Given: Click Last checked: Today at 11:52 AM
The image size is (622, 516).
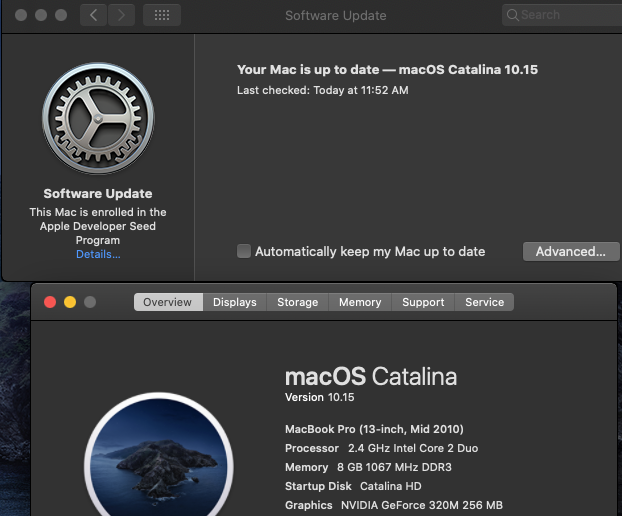Looking at the screenshot, I should (323, 90).
